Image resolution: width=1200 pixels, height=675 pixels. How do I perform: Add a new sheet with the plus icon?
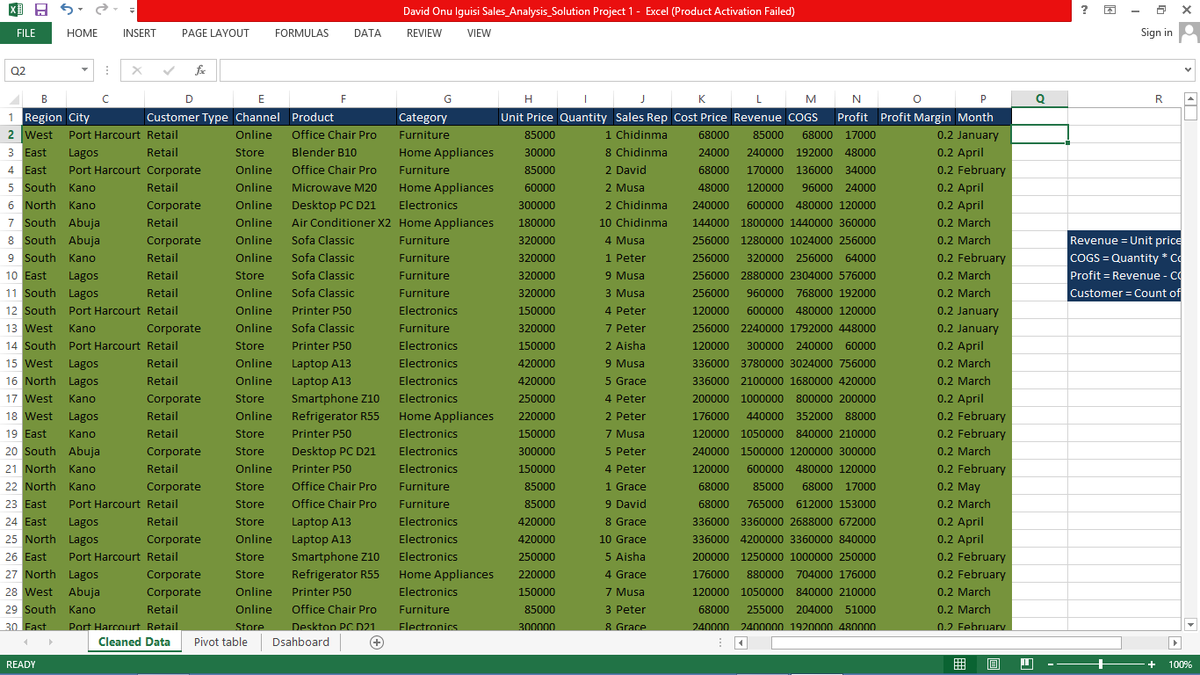coord(376,642)
